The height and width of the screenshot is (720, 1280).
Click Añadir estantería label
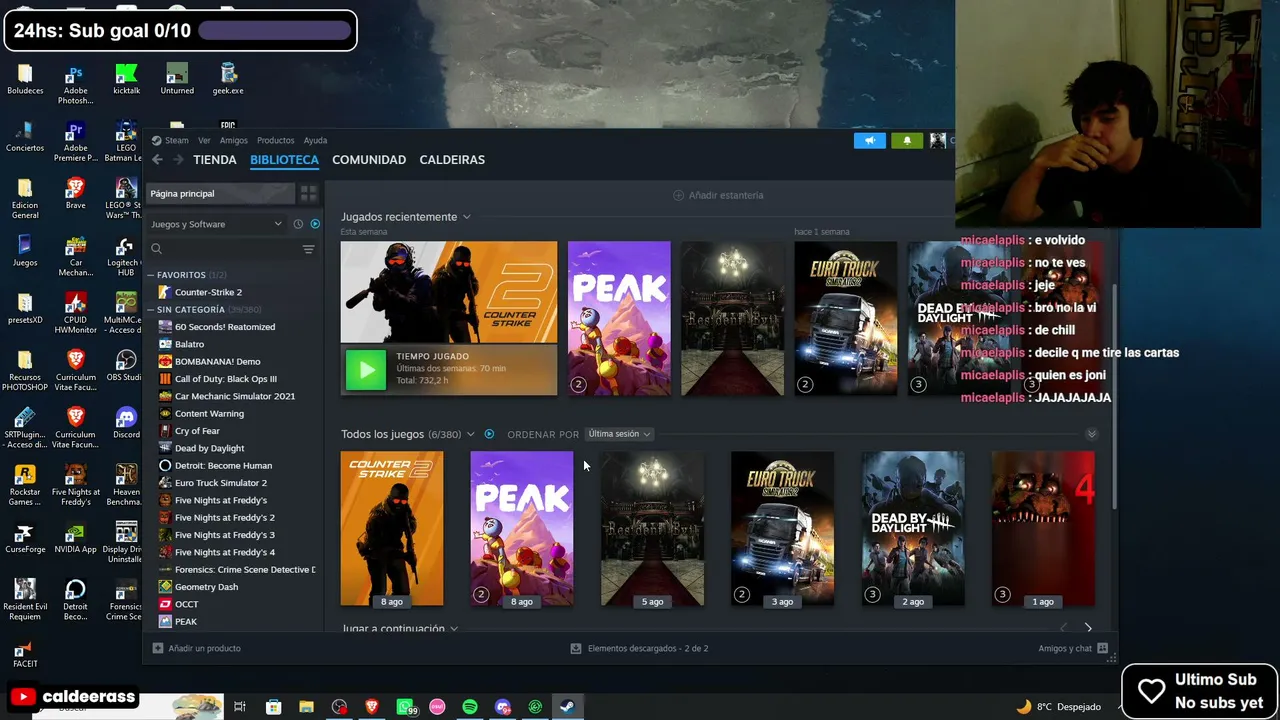coord(726,195)
